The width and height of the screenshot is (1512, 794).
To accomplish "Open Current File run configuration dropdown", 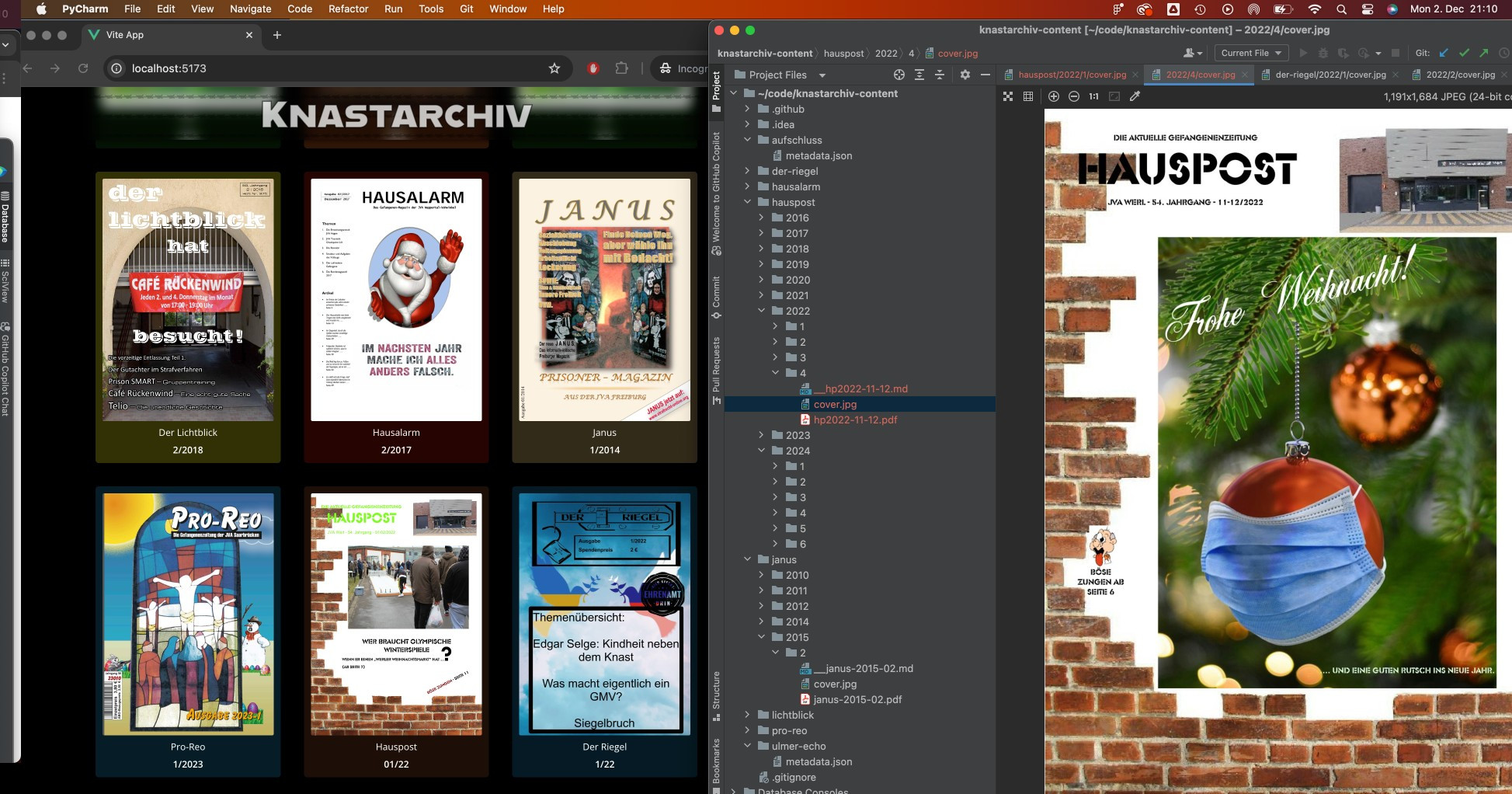I will [1250, 53].
